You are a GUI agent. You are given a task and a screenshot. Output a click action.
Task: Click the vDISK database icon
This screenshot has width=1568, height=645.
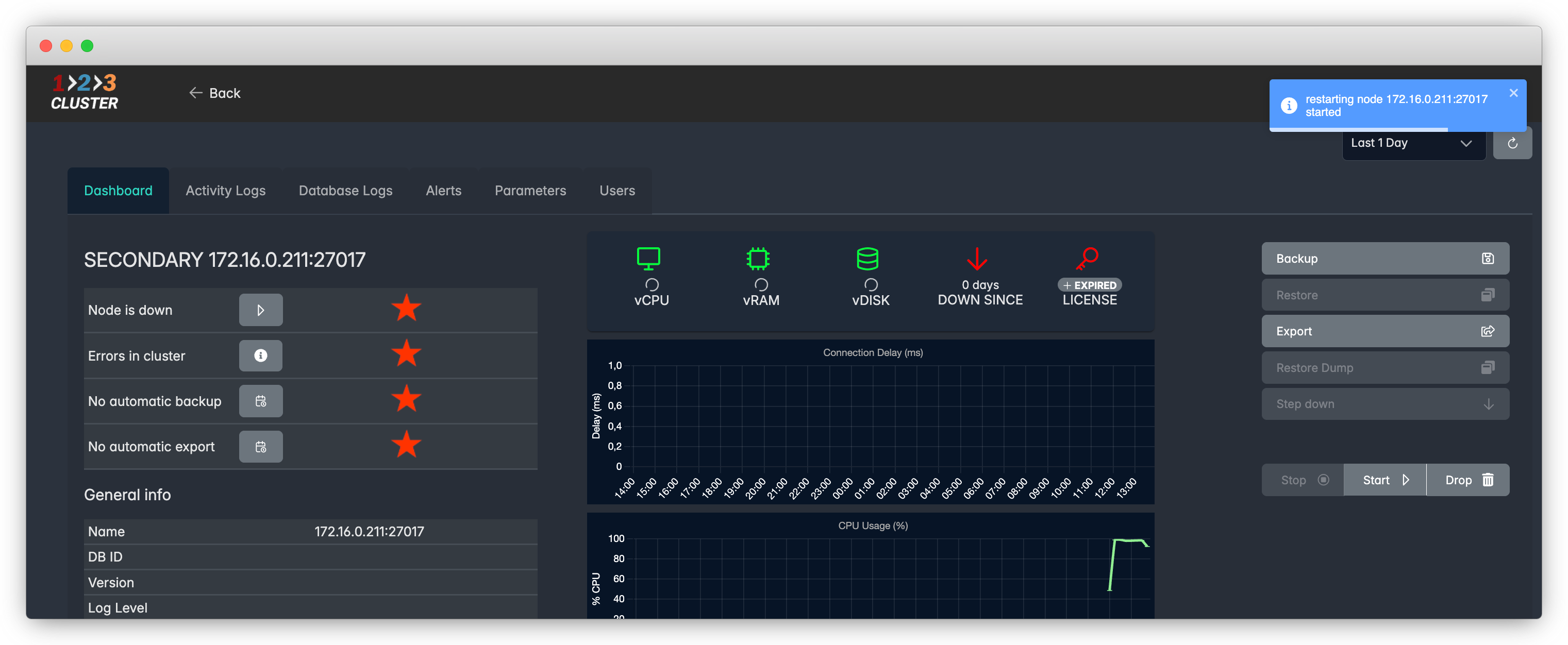868,259
